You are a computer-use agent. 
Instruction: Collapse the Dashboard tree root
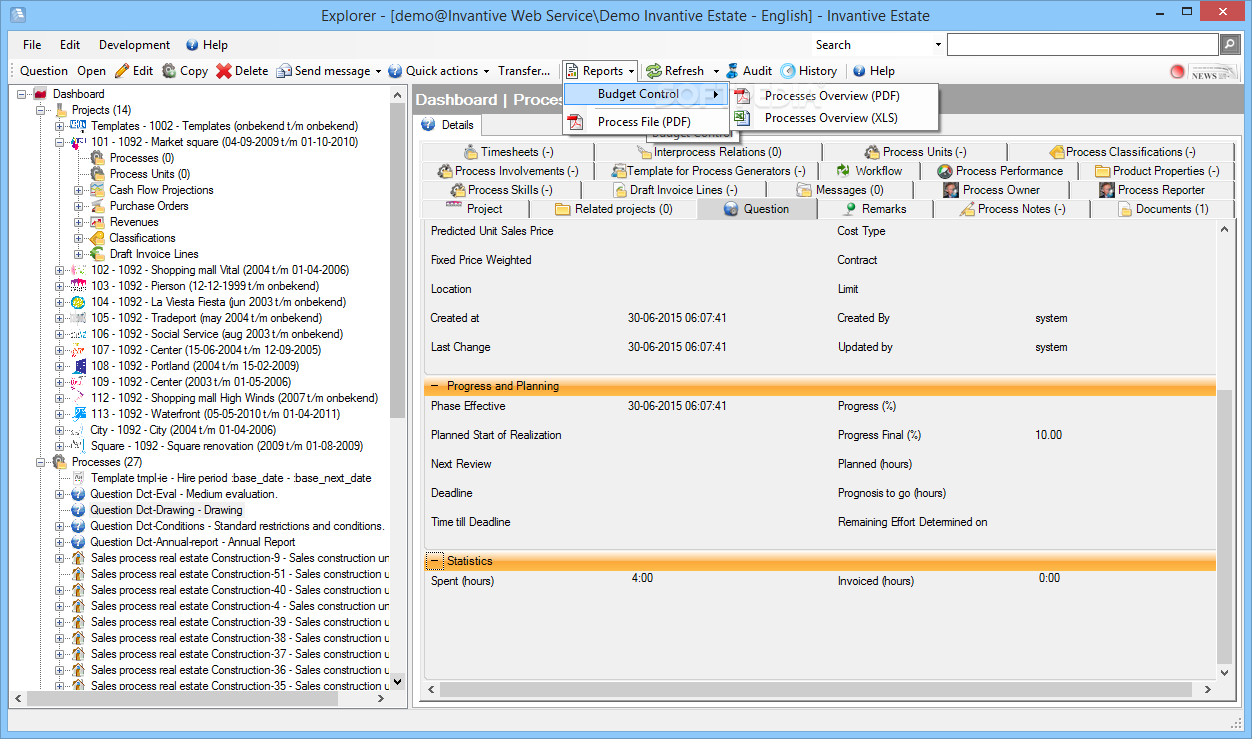pyautogui.click(x=23, y=94)
